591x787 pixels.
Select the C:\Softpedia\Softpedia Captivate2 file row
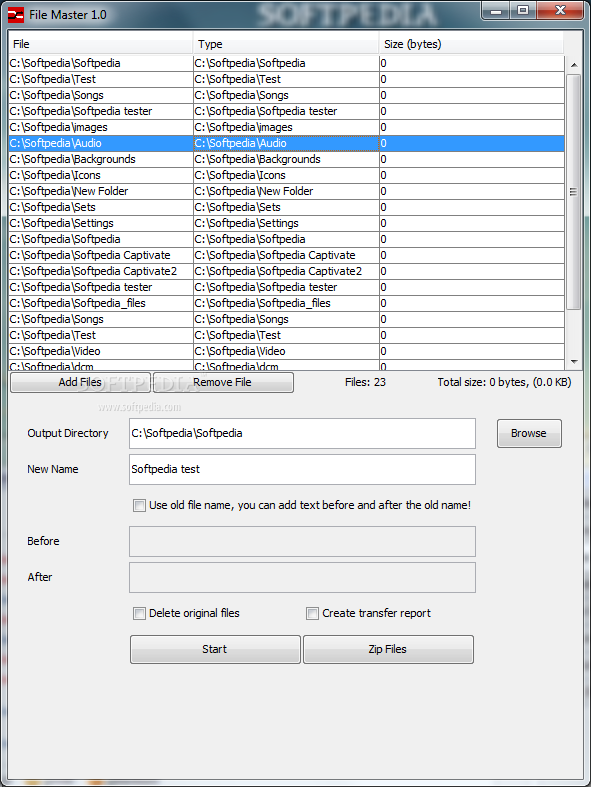(x=286, y=272)
